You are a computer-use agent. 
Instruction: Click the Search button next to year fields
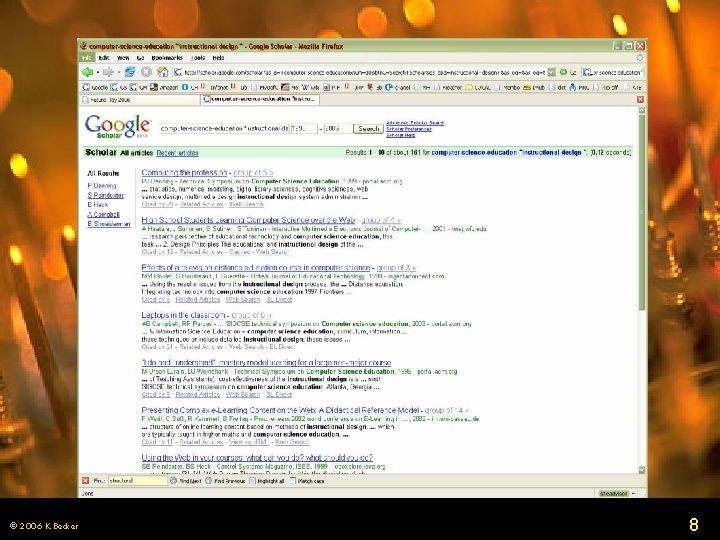click(x=368, y=129)
